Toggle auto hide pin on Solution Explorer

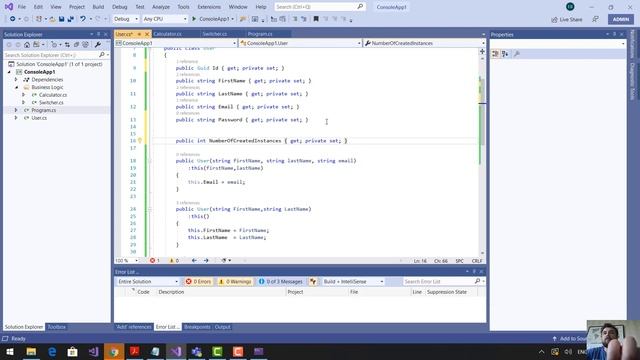[98, 34]
